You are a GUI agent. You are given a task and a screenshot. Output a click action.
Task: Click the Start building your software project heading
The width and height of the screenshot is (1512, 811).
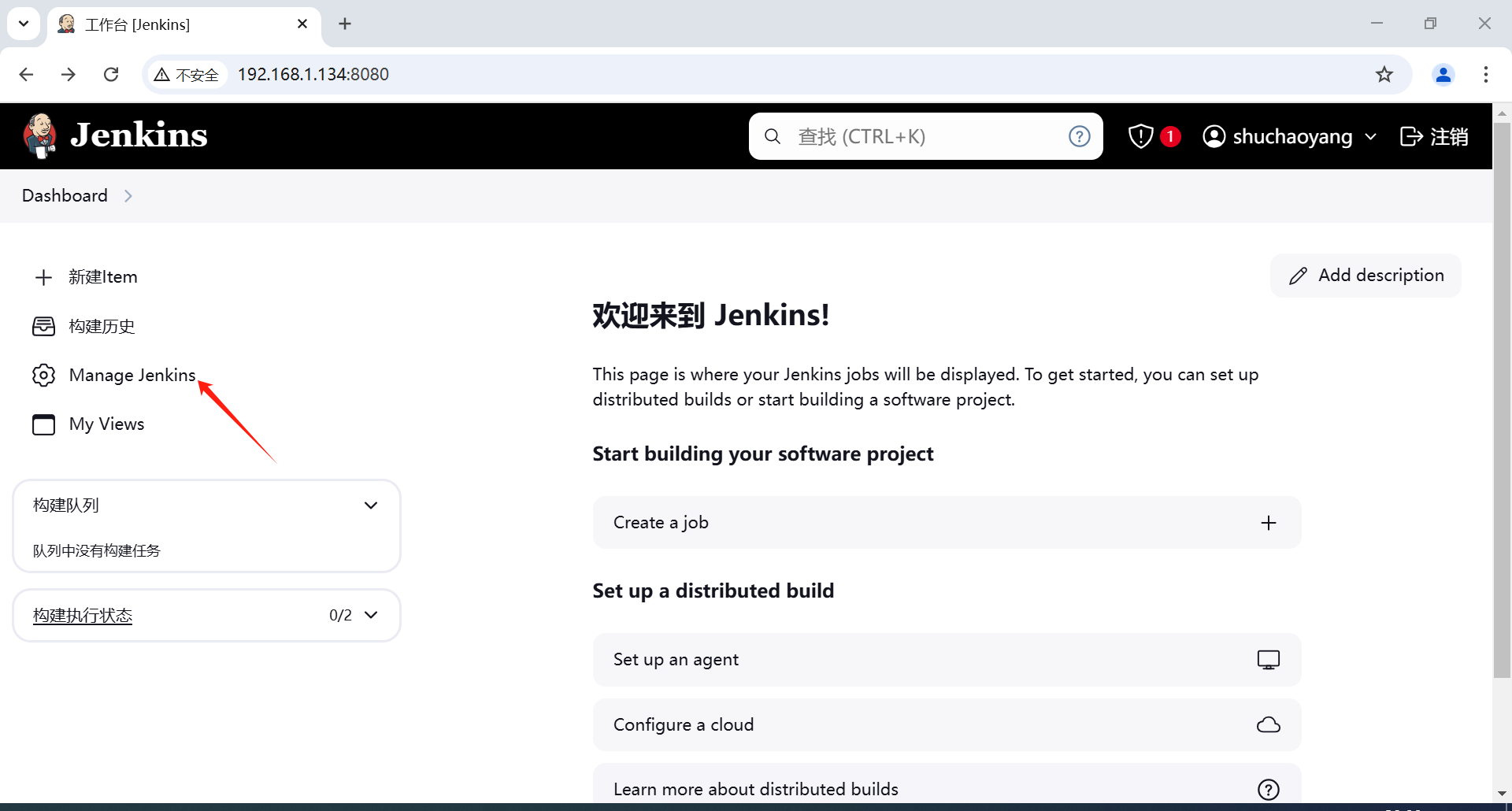tap(762, 454)
